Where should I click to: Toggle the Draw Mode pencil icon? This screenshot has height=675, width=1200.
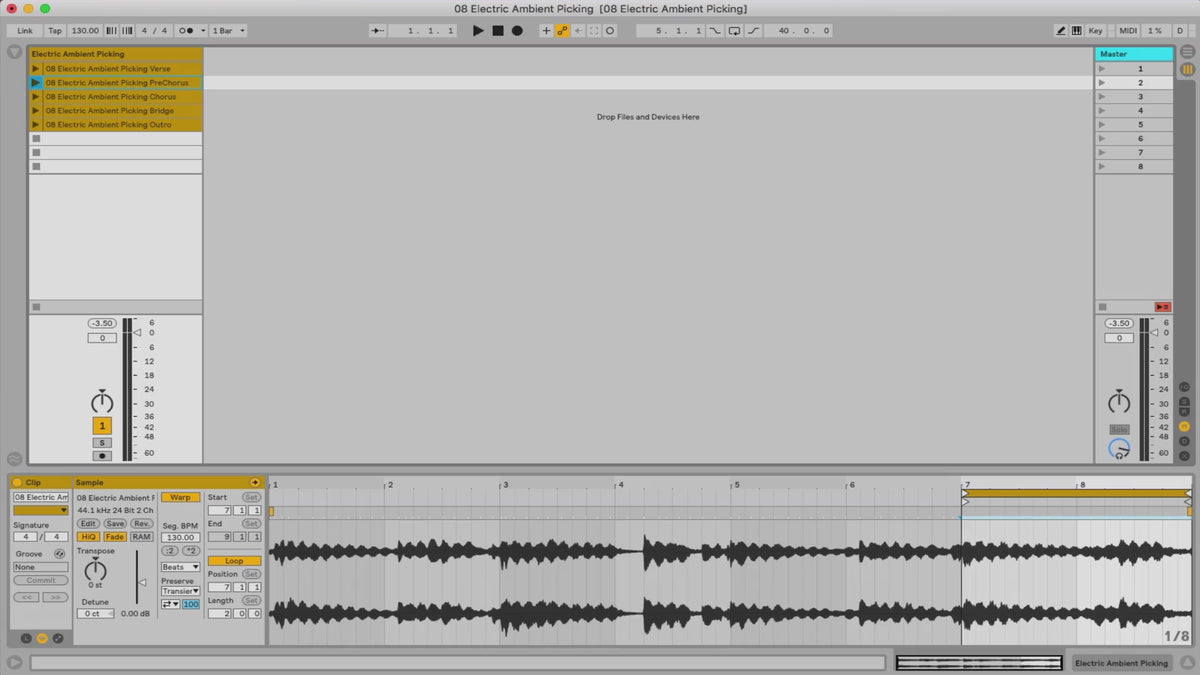[x=1061, y=31]
